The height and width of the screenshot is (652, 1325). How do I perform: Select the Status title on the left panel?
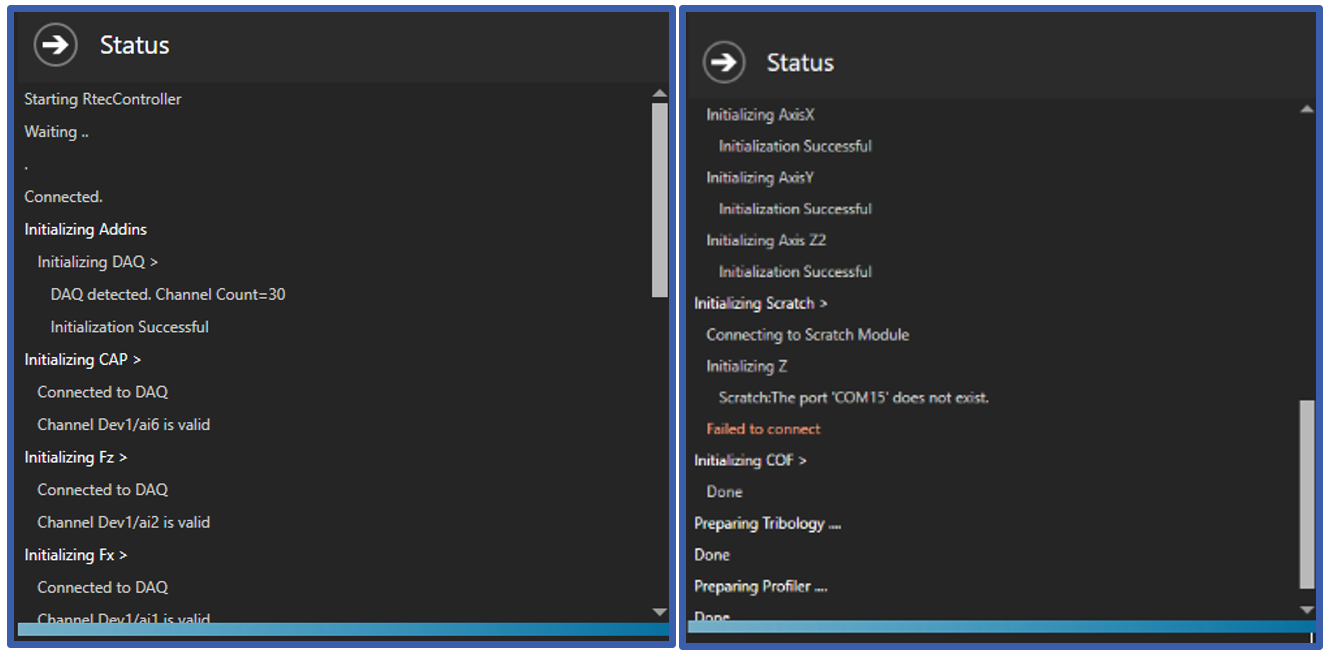pyautogui.click(x=134, y=44)
